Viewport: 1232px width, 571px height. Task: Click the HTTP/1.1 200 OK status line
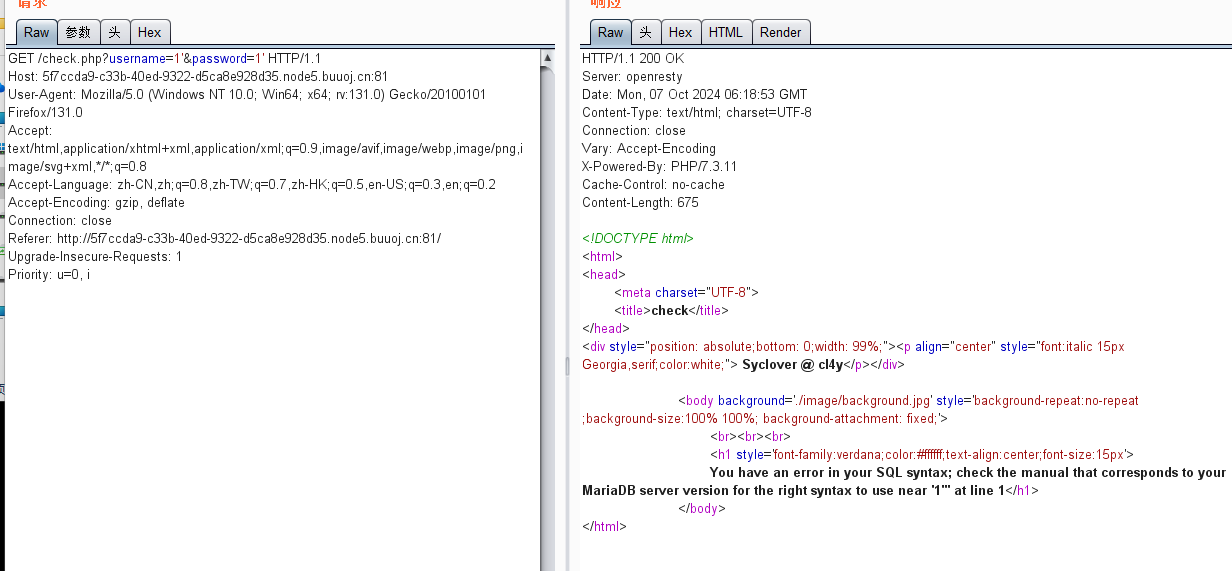(x=633, y=58)
